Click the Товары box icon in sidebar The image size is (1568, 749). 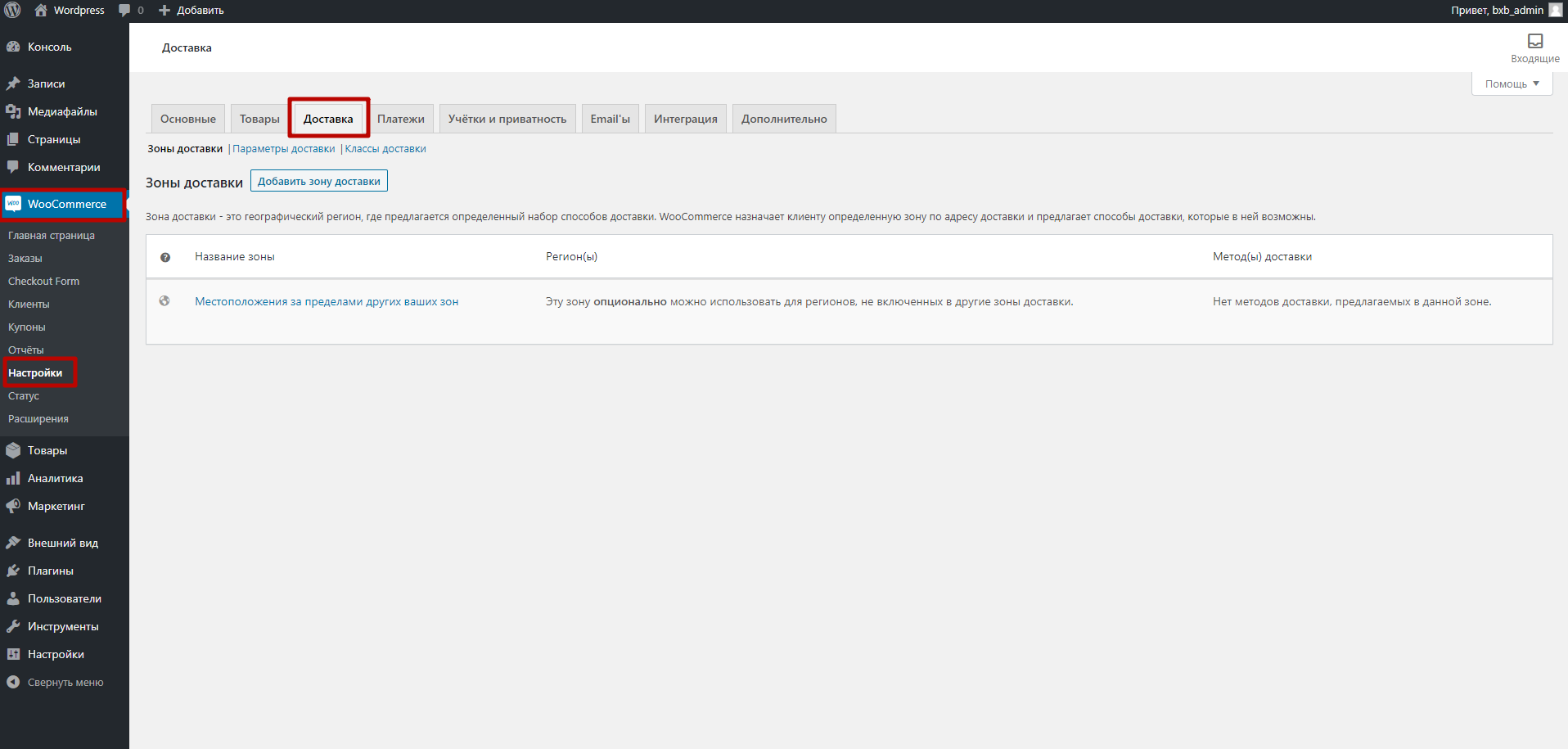pos(13,450)
